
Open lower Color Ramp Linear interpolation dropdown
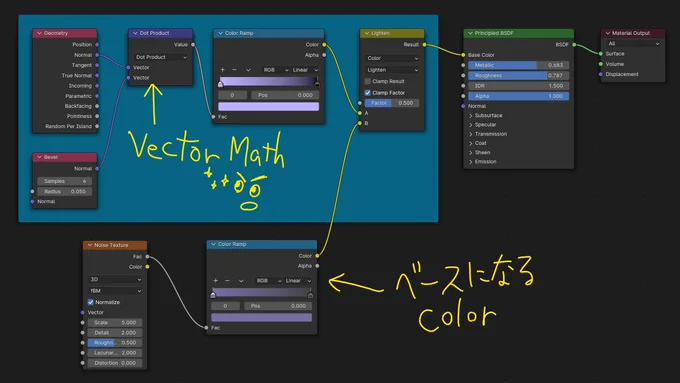coord(298,281)
